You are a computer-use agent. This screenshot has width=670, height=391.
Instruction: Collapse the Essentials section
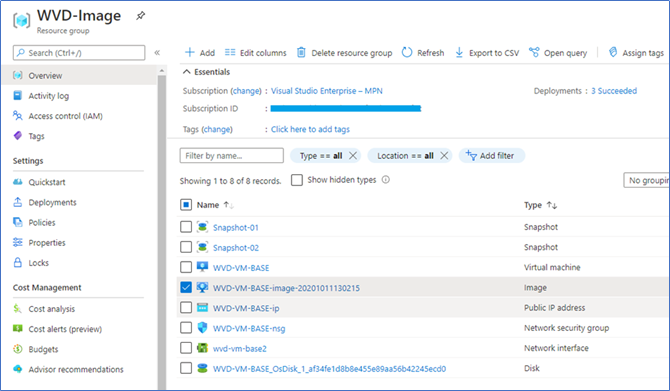click(x=186, y=72)
